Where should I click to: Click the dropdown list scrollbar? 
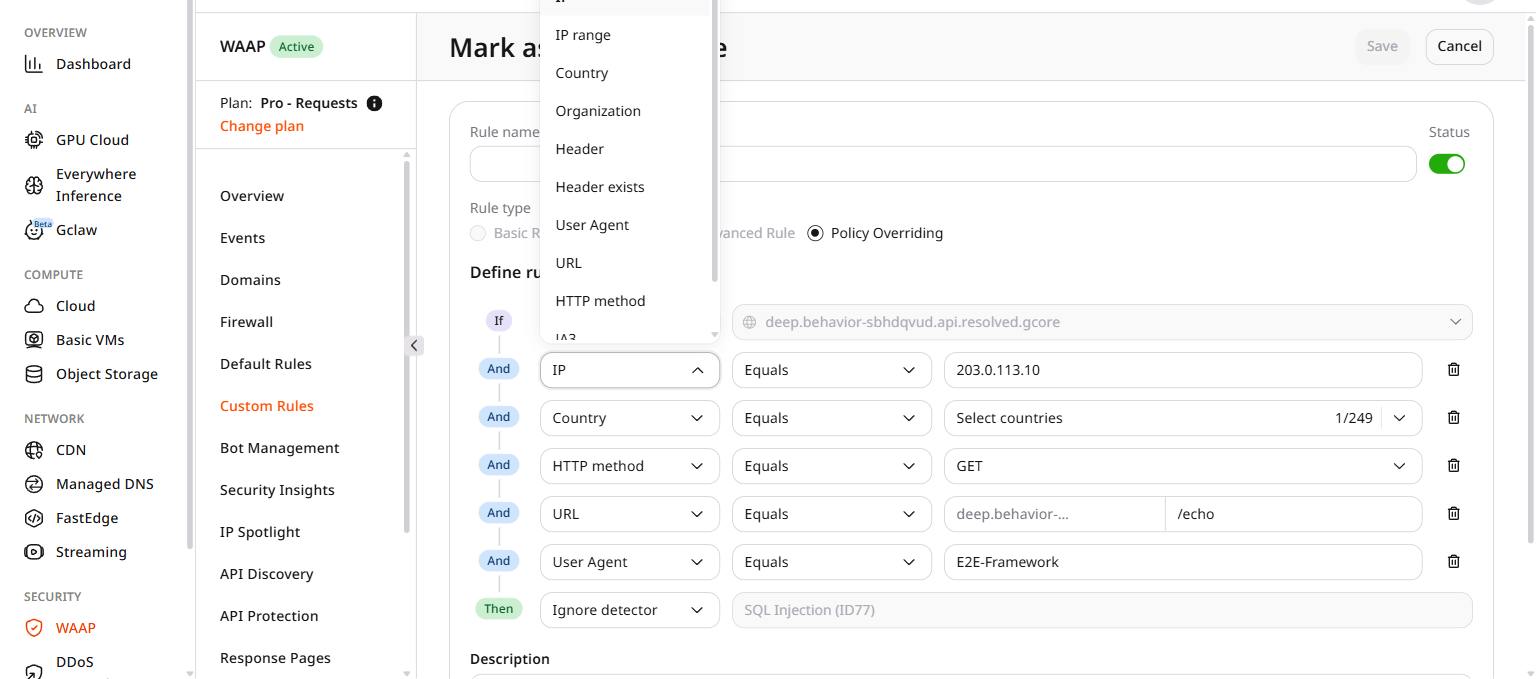point(715,140)
